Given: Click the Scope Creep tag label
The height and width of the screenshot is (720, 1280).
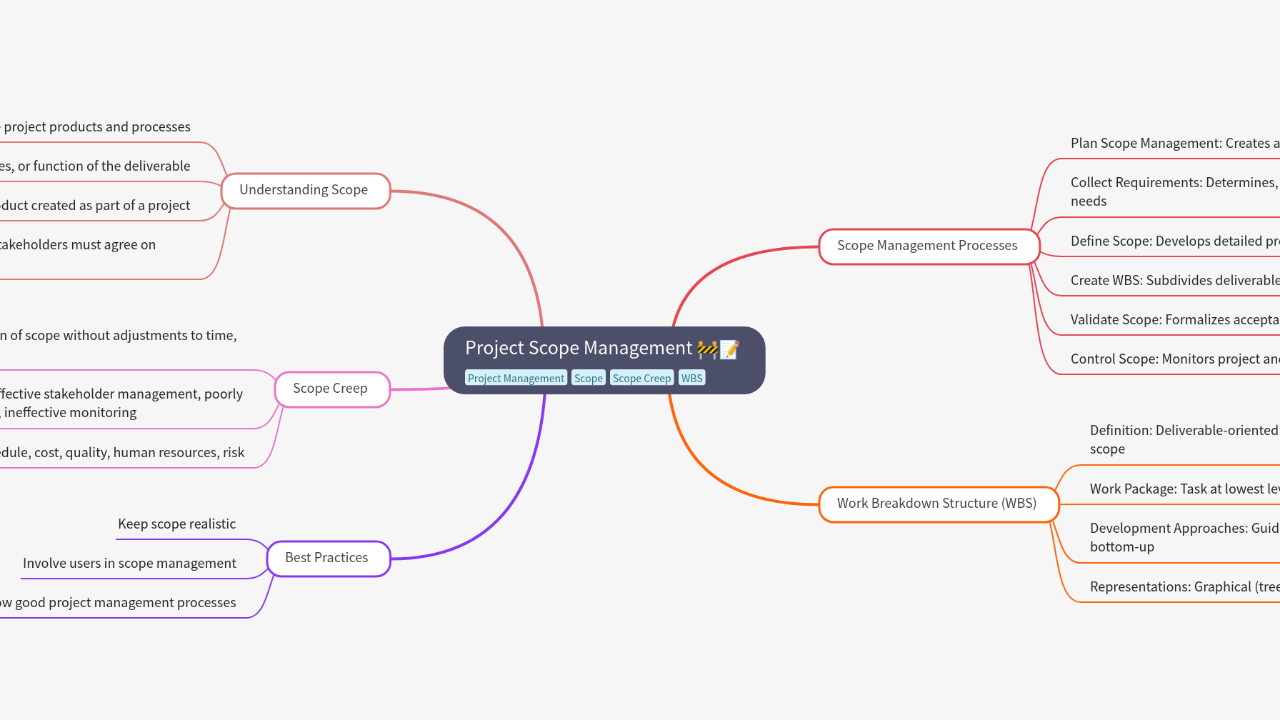Looking at the screenshot, I should coord(641,378).
